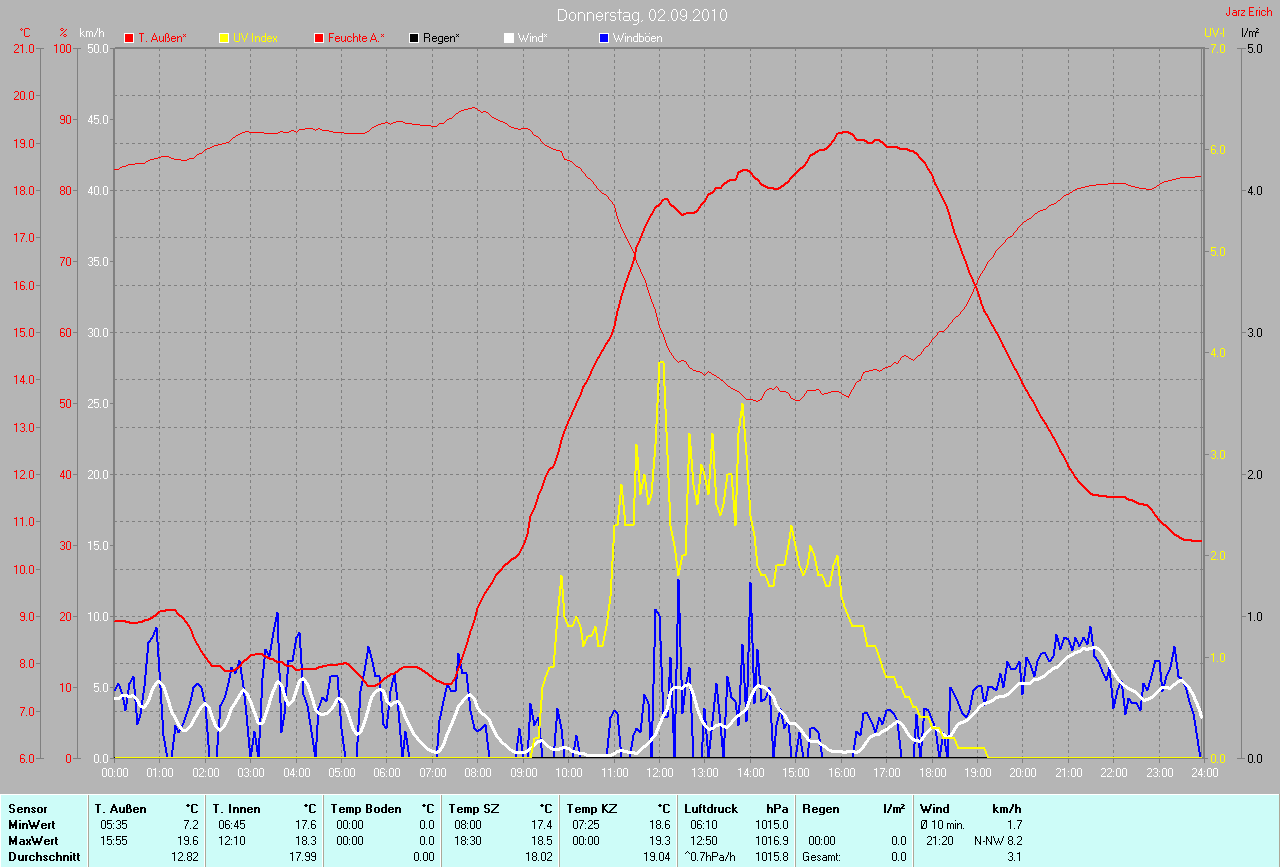Click the "T. Innen" table column header
1280x867 pixels.
(x=236, y=809)
